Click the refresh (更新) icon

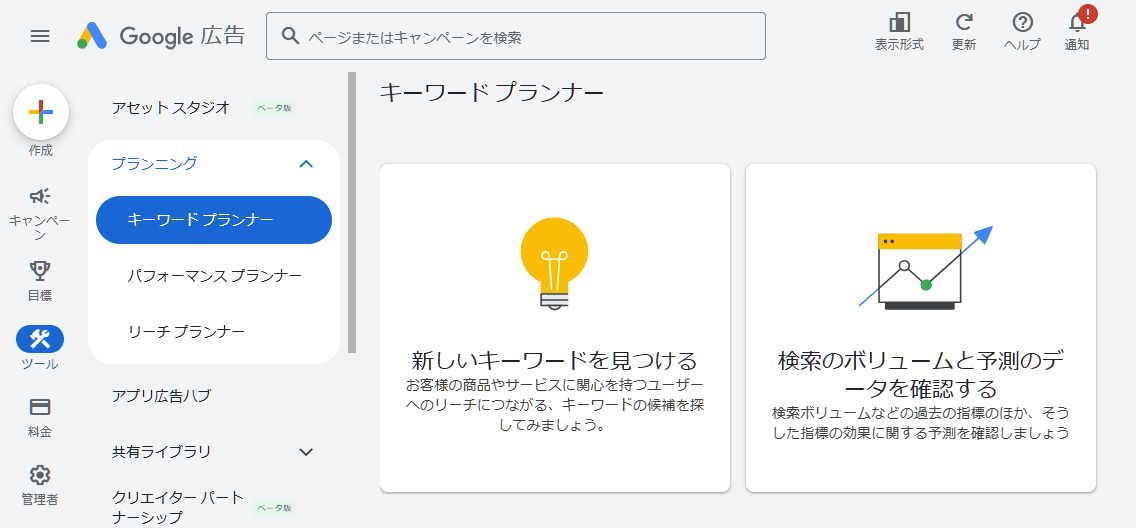(964, 23)
